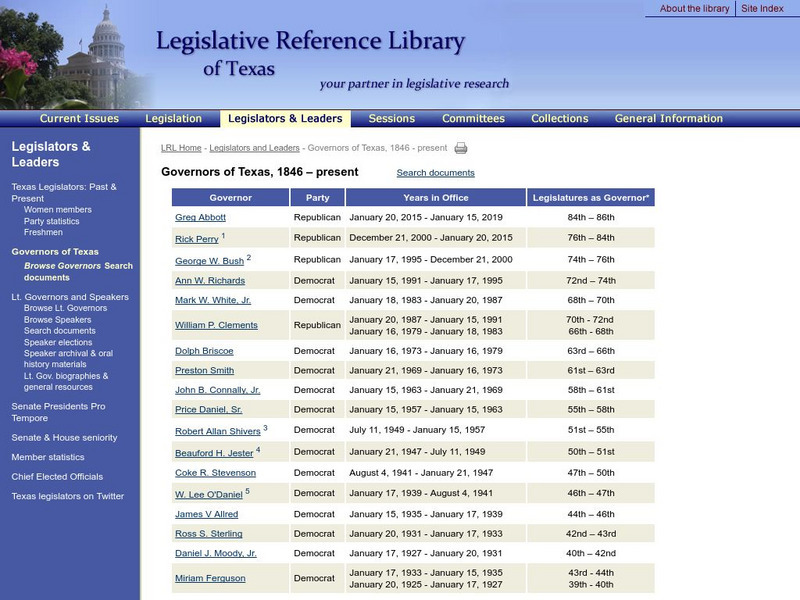The height and width of the screenshot is (600, 800).
Task: Open Women members in sidebar
Action: pos(58,210)
